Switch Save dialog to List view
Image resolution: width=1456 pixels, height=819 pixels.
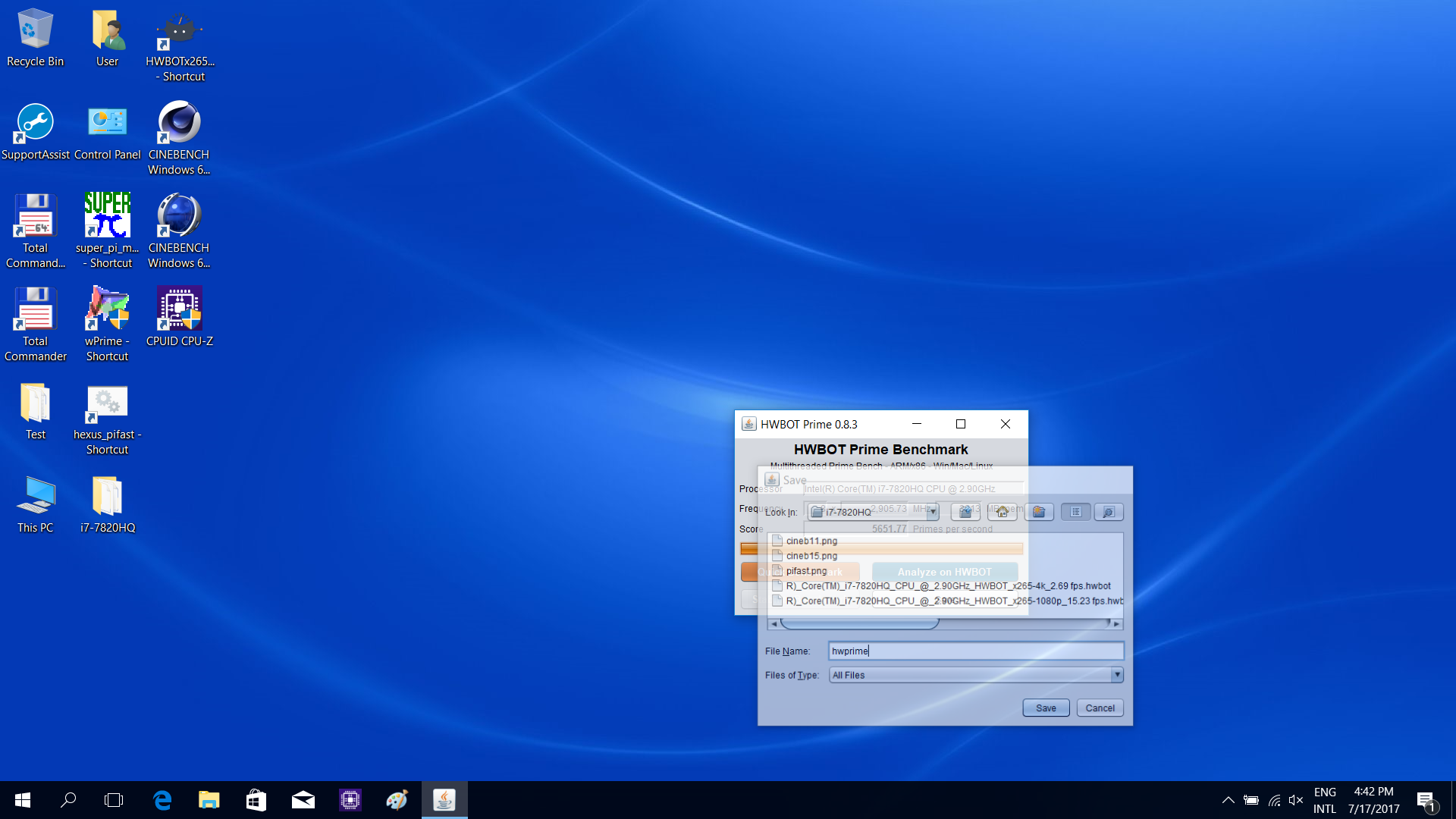tap(1075, 512)
